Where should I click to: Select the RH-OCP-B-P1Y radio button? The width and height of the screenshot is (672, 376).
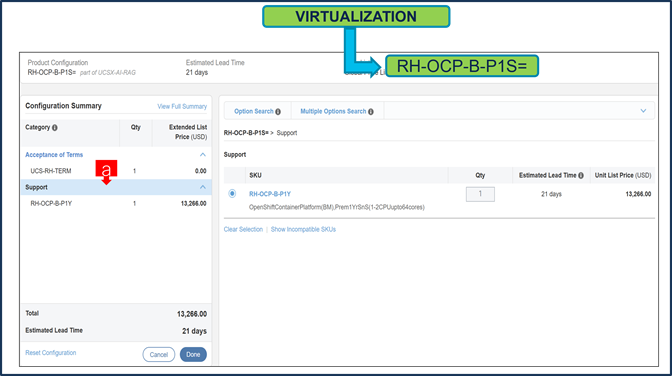point(232,194)
